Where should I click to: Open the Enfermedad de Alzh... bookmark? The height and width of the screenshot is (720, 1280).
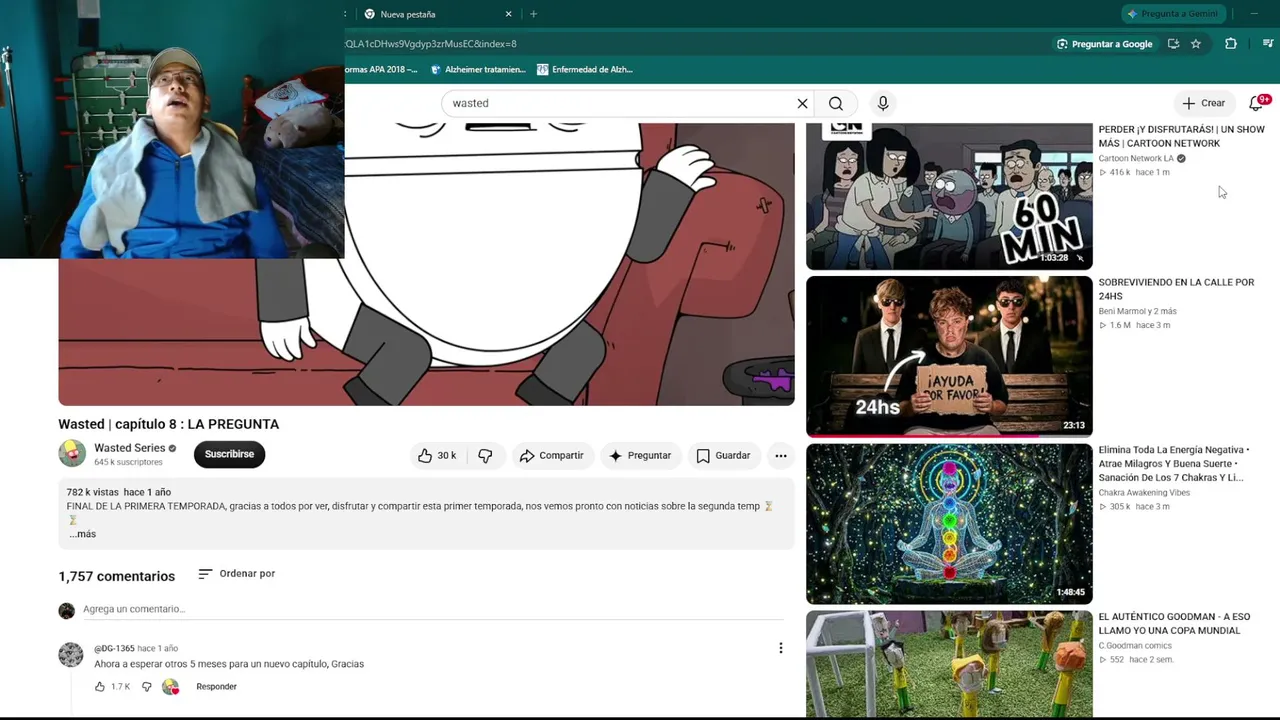coord(584,70)
